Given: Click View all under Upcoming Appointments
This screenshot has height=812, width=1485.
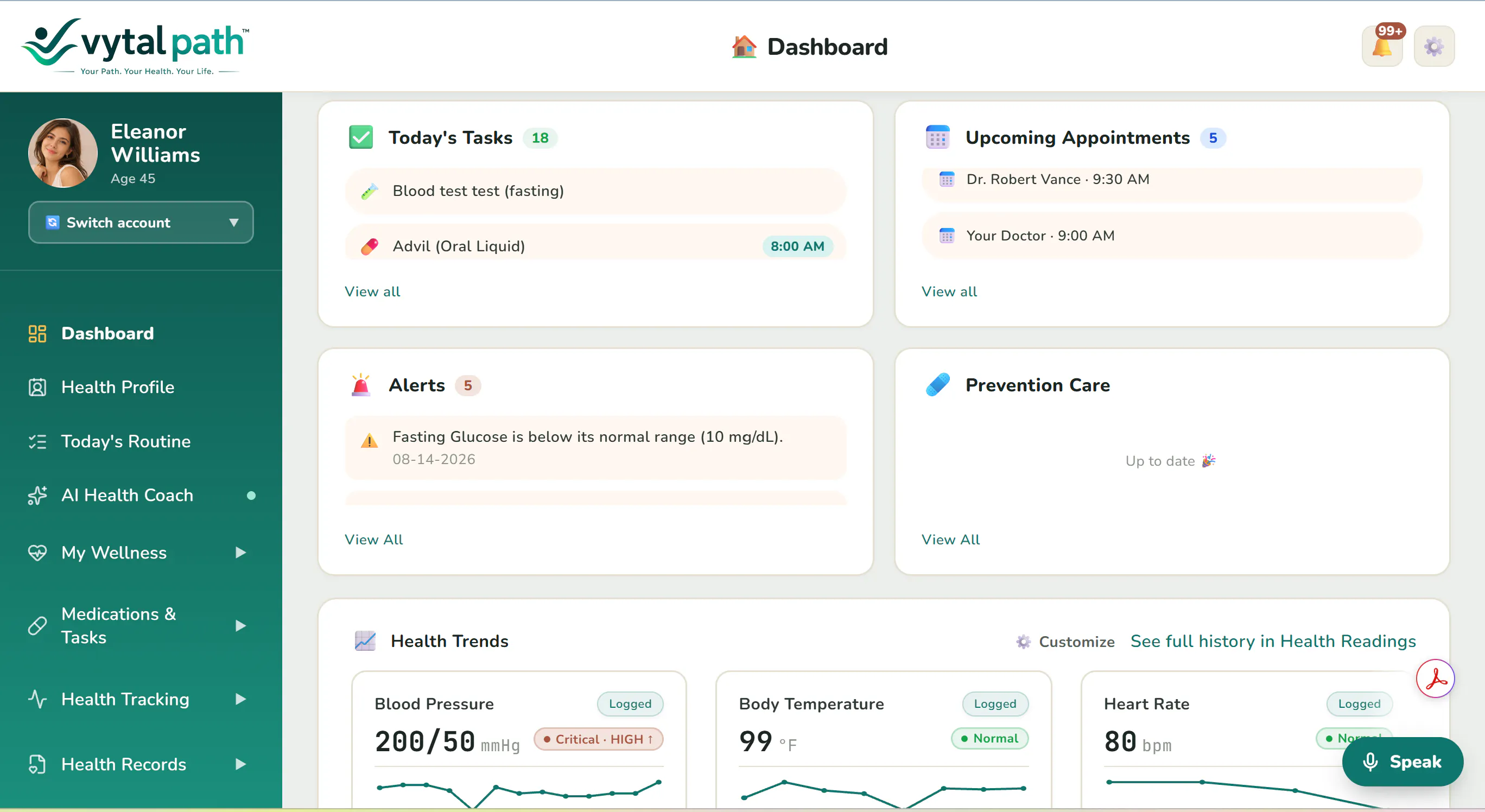Looking at the screenshot, I should [x=949, y=291].
